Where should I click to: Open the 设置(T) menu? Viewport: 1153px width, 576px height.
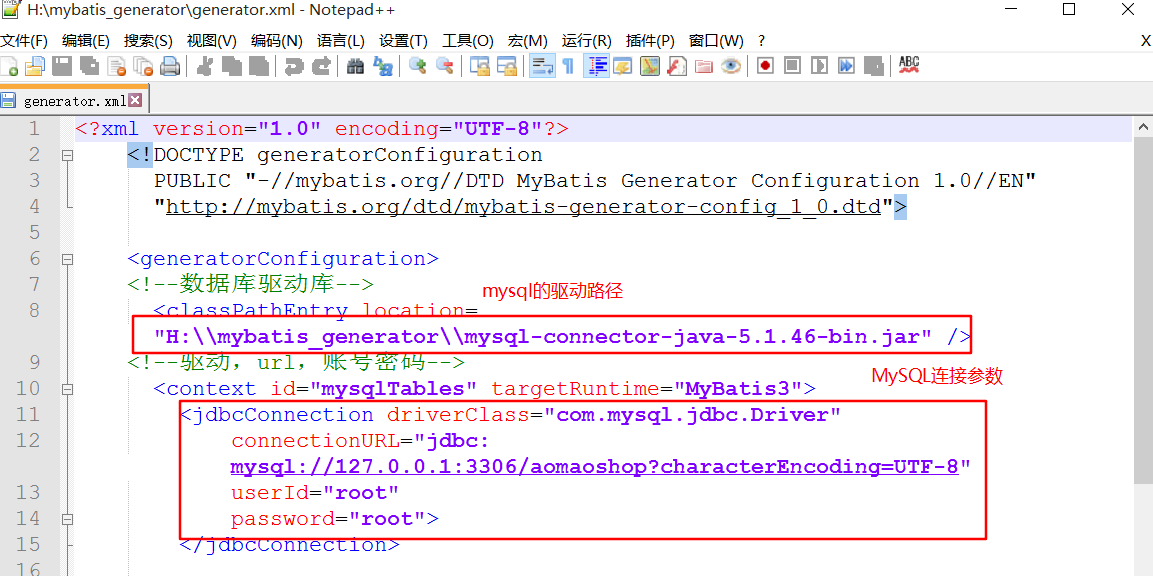tap(403, 40)
